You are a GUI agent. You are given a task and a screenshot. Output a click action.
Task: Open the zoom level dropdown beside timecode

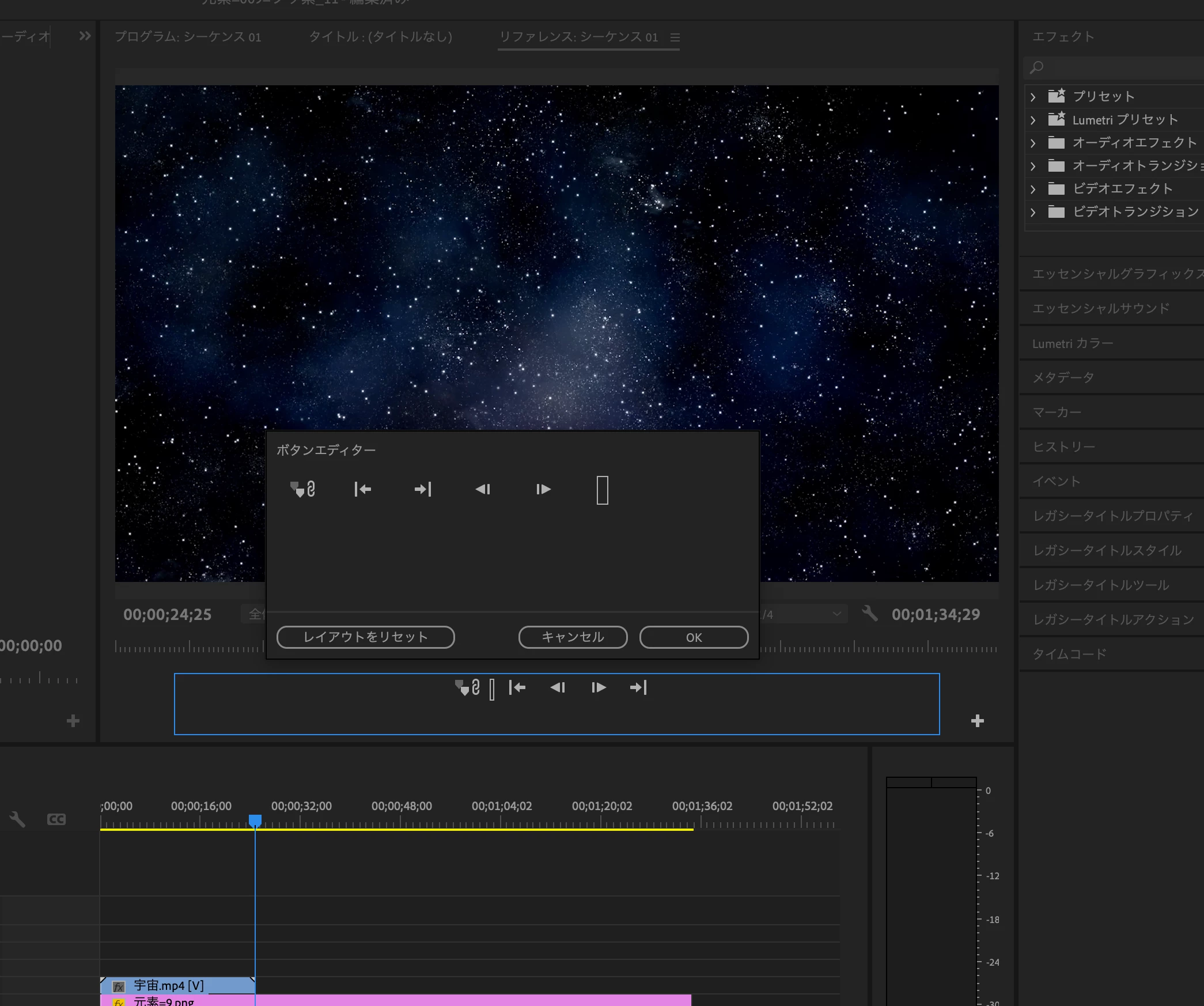(x=253, y=614)
